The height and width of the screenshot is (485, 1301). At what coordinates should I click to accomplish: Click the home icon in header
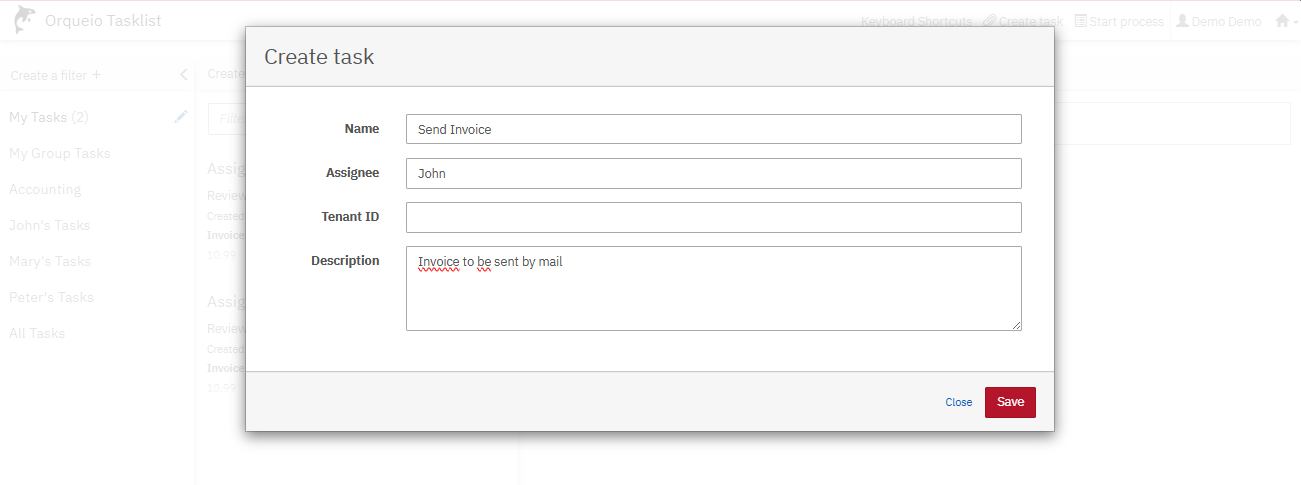(1281, 21)
